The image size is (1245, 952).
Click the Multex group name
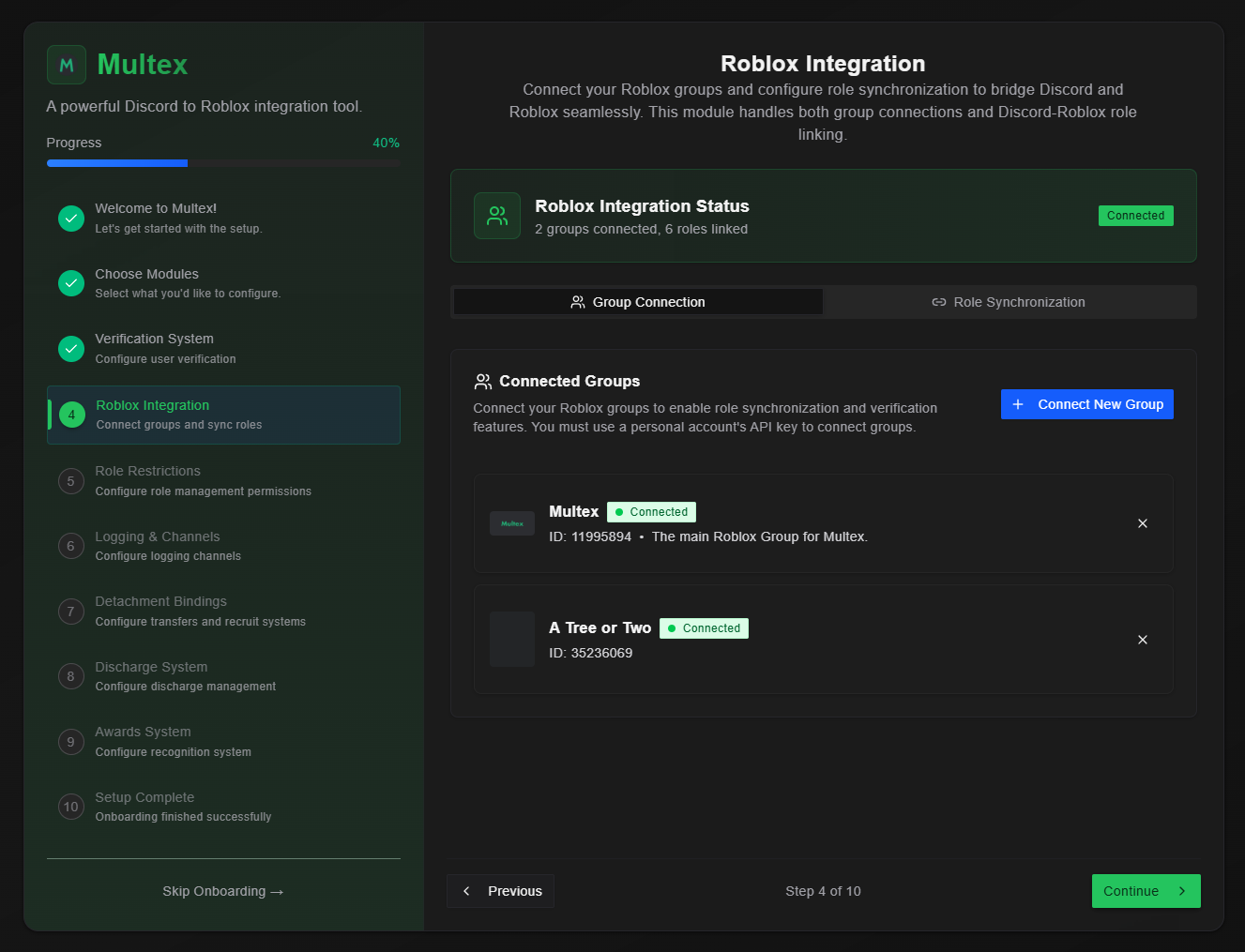(x=573, y=511)
